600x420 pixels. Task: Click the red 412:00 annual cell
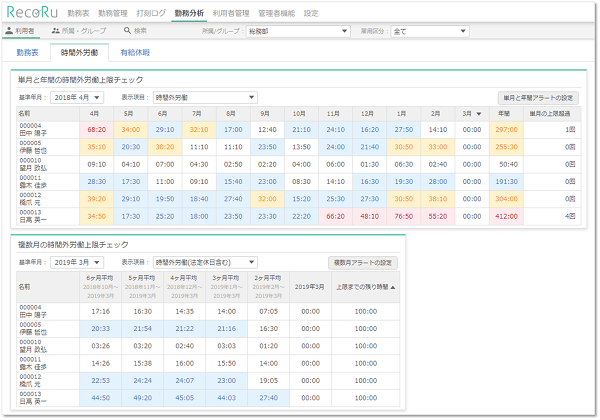[x=506, y=216]
